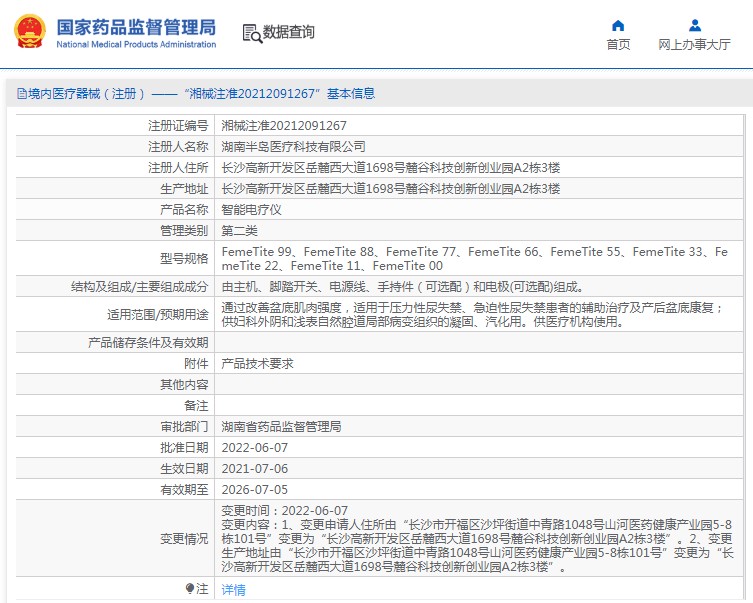Viewport: 753px width, 603px height.
Task: Click the 结构及组成/主要组成成分 label
Action: (x=139, y=287)
